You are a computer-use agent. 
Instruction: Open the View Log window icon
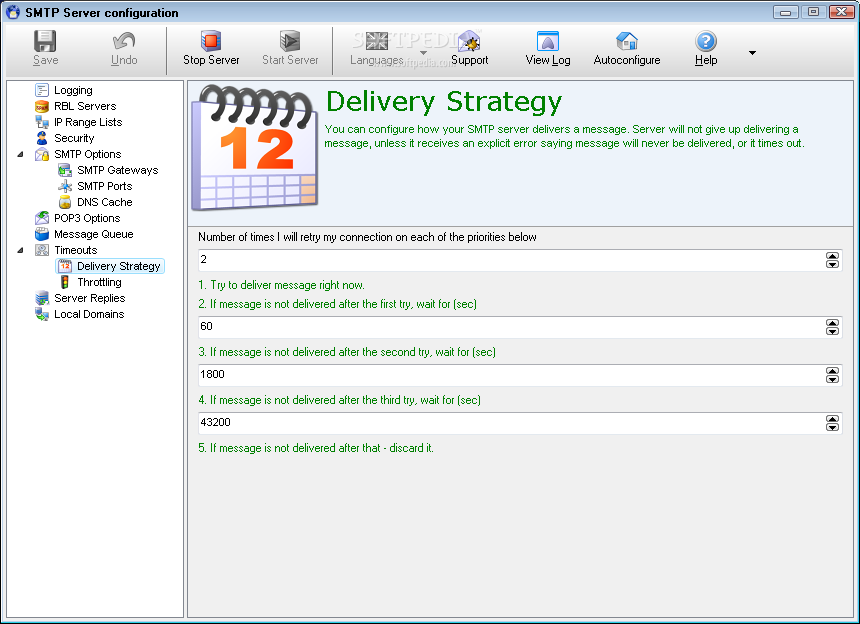548,41
